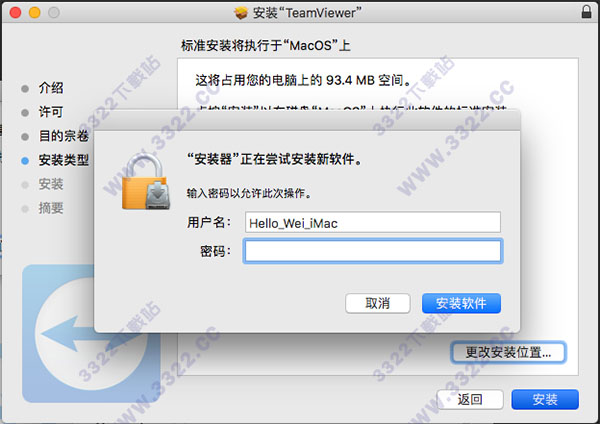600x424 pixels.
Task: Click the padlock icon in the title bar
Action: pyautogui.click(x=586, y=11)
